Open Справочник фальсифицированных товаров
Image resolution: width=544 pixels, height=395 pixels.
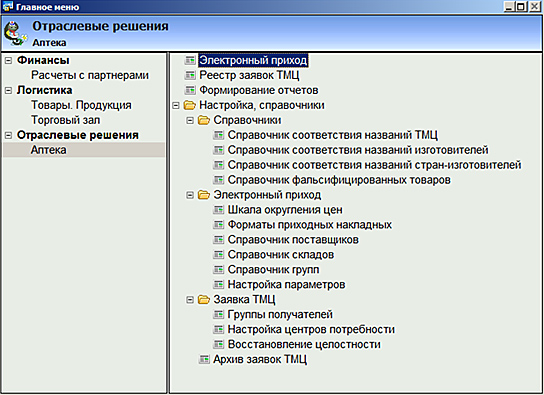[339, 180]
